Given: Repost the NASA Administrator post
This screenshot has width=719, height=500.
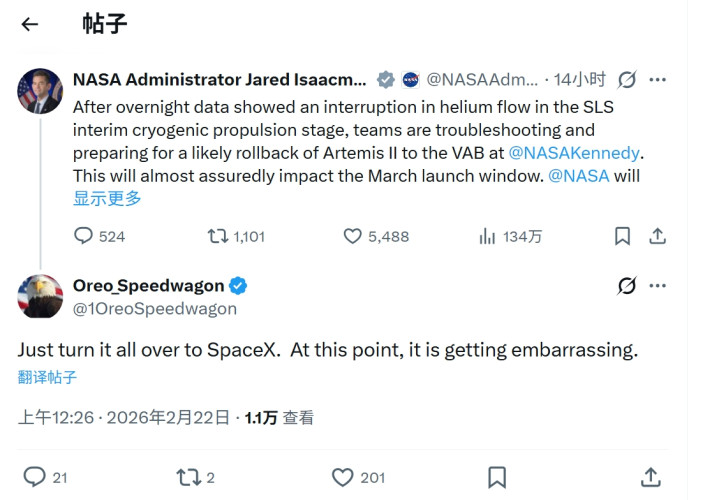Looking at the screenshot, I should (x=217, y=236).
